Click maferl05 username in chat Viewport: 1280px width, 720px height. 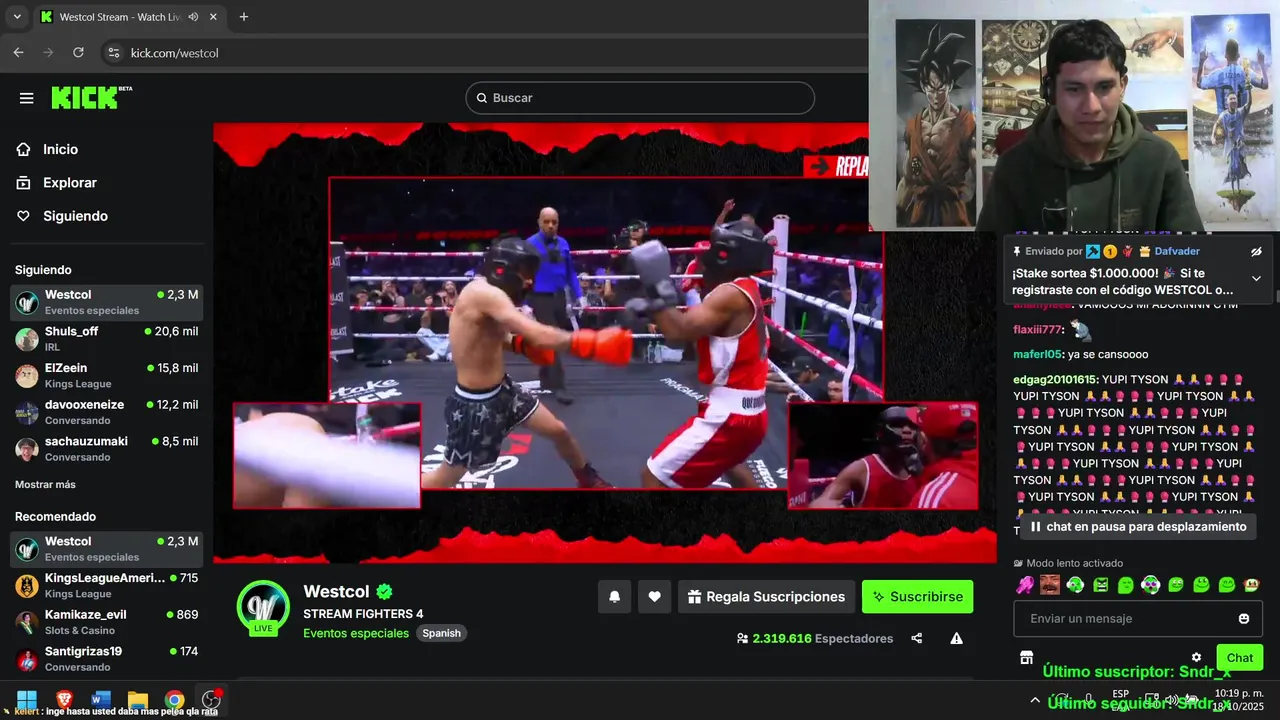[x=1037, y=354]
